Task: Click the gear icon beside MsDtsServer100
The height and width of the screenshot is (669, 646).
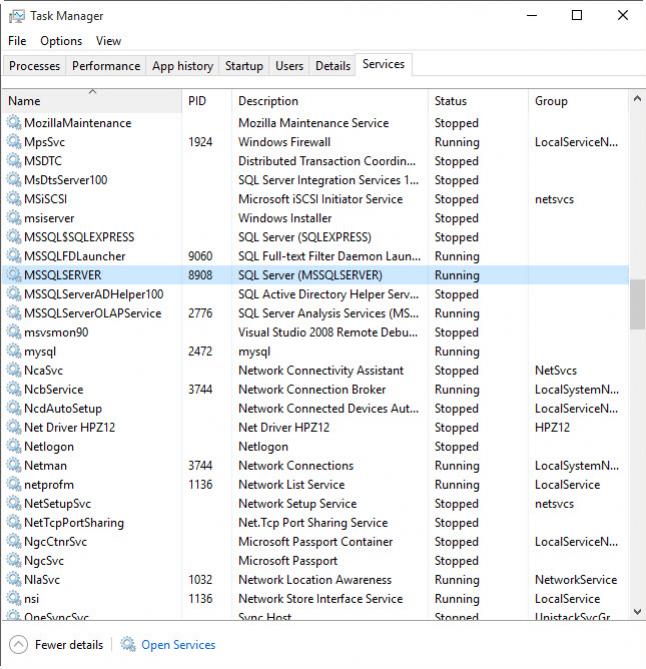Action: point(14,180)
